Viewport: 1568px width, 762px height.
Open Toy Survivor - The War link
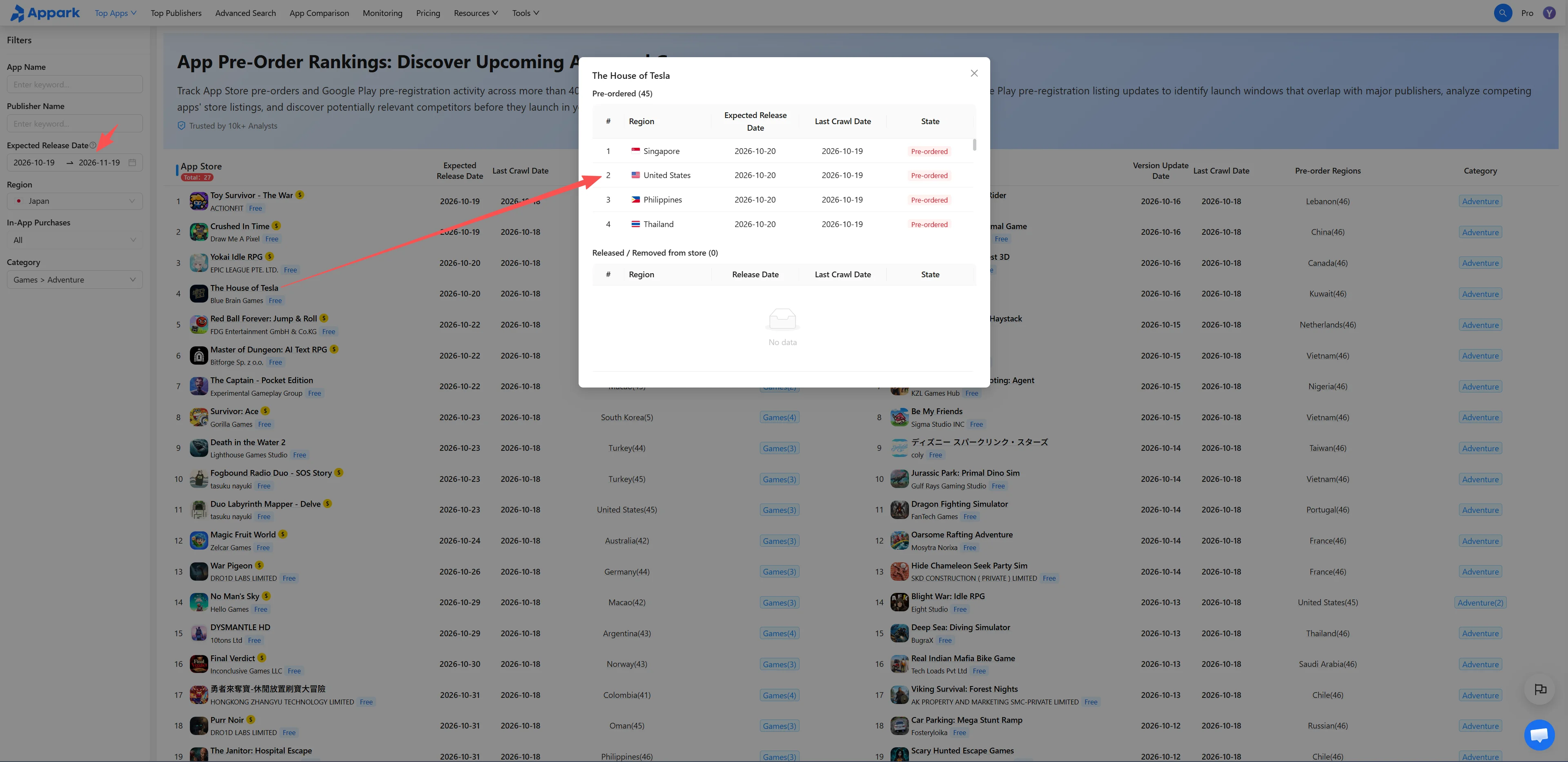pos(252,195)
